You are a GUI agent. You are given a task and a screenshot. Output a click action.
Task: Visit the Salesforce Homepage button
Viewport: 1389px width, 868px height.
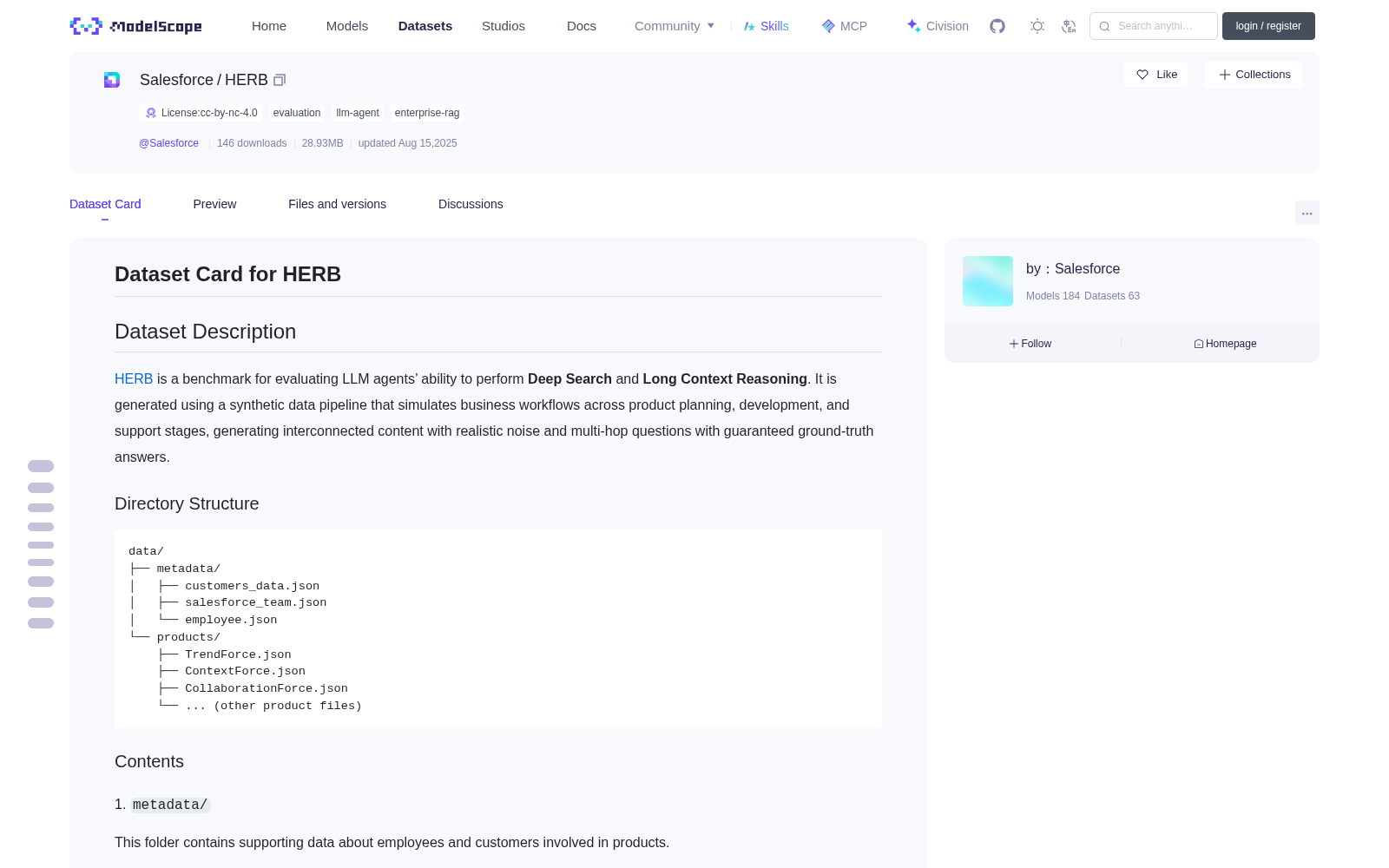(x=1225, y=344)
